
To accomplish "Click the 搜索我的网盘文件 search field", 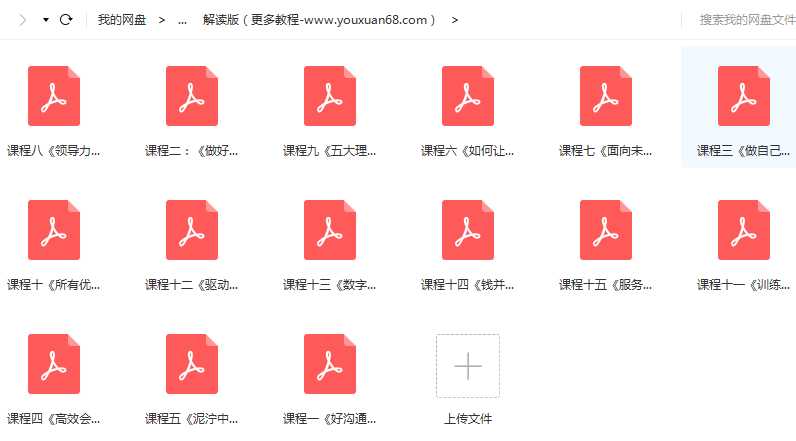I will point(746,20).
